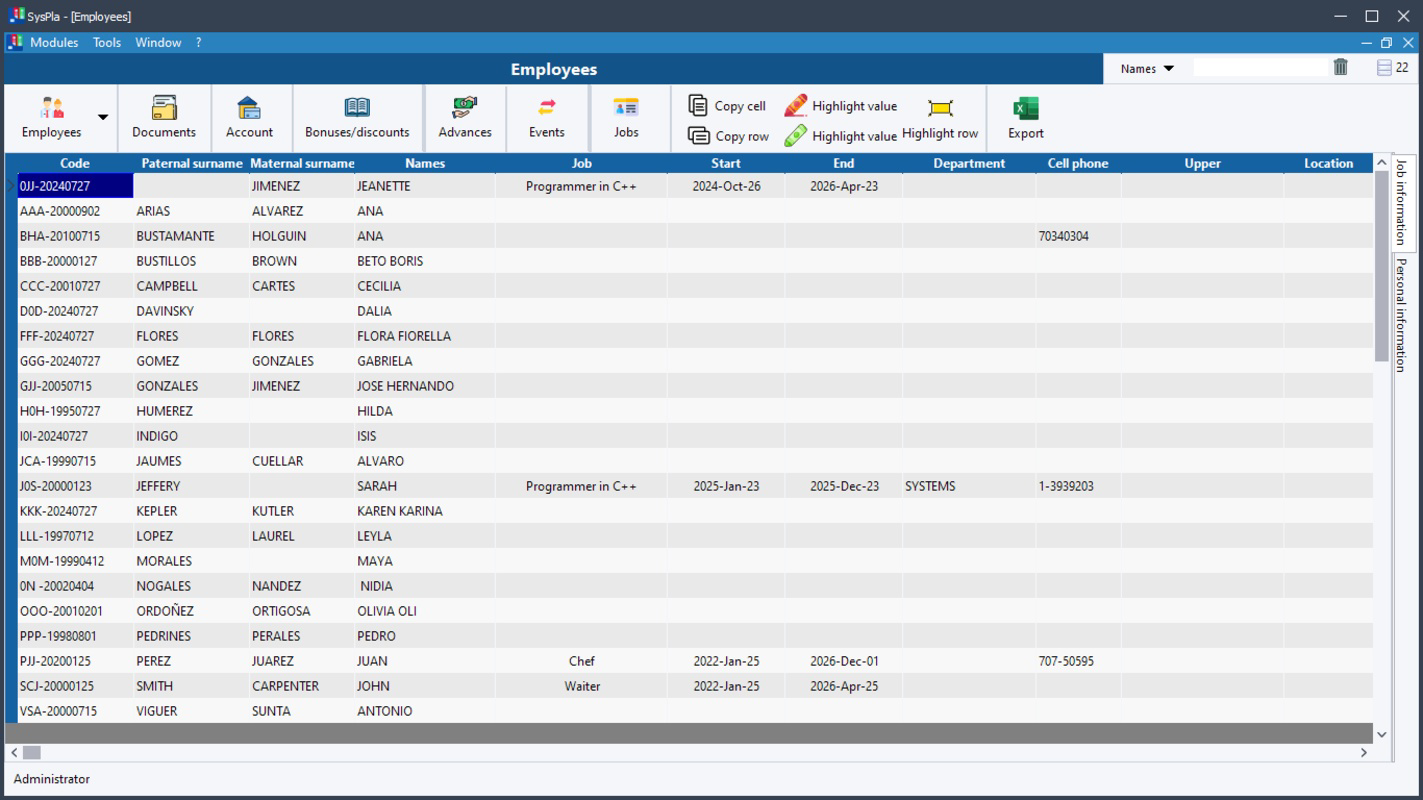Viewport: 1423px width, 800px height.
Task: Open the Account module
Action: (249, 118)
